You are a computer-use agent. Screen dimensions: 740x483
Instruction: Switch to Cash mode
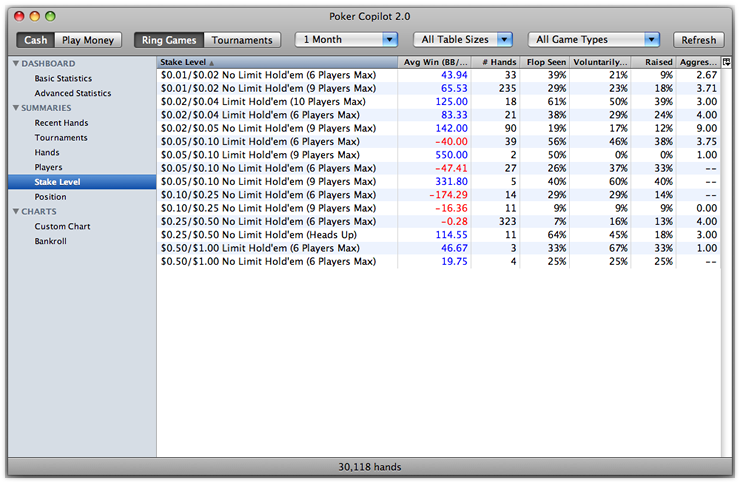[35, 40]
